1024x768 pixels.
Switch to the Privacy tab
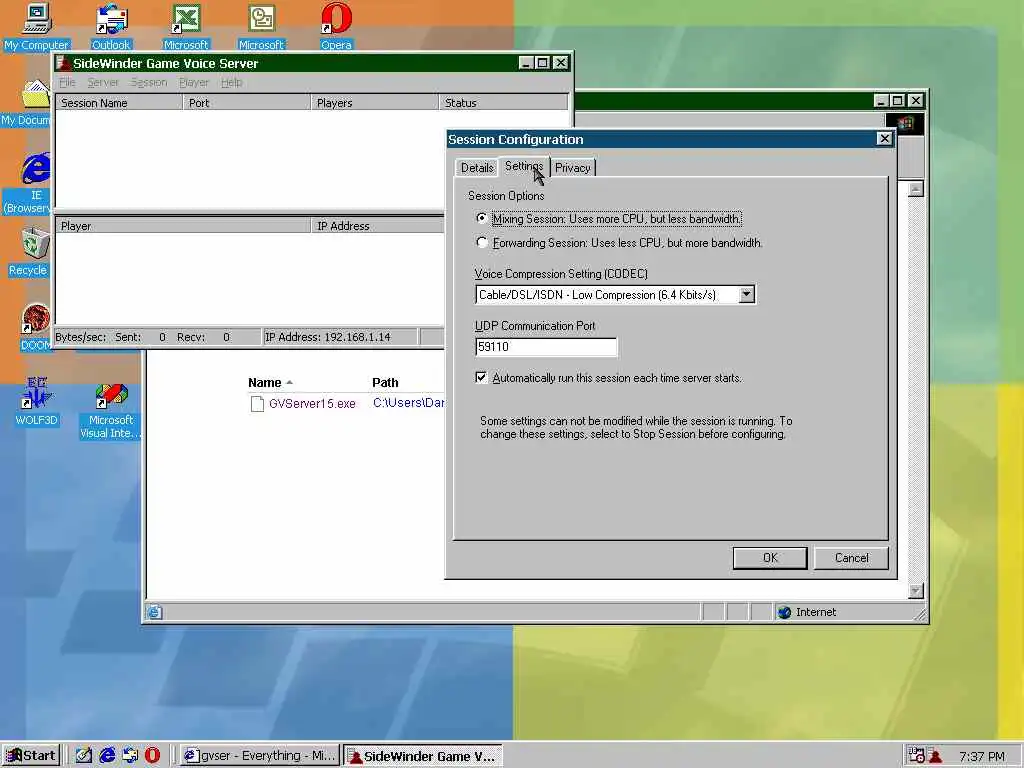click(x=572, y=168)
